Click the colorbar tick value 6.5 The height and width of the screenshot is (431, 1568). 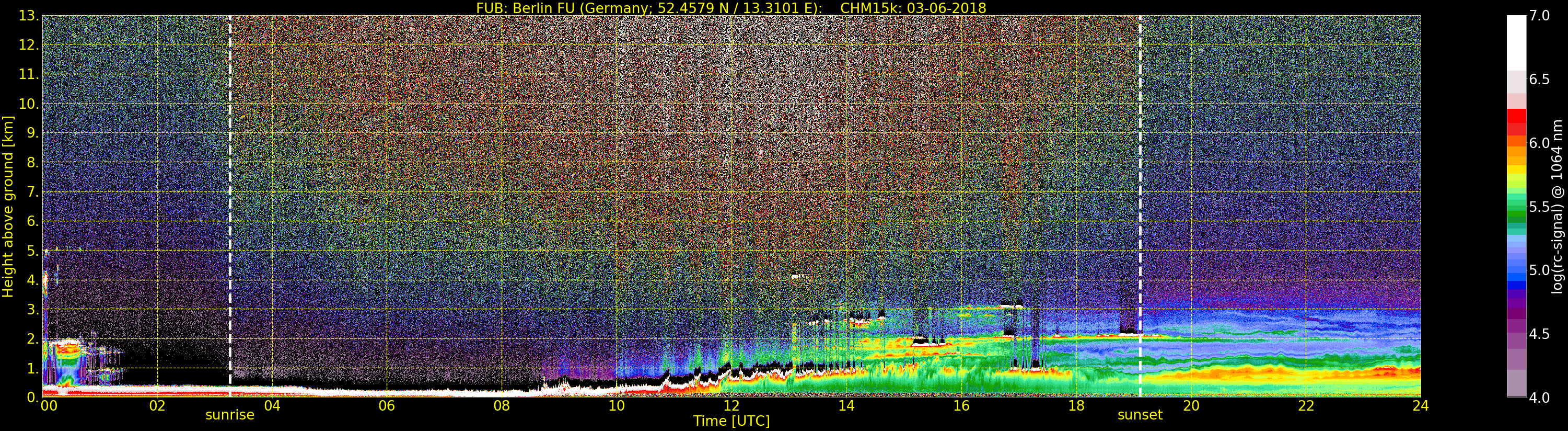[1539, 80]
